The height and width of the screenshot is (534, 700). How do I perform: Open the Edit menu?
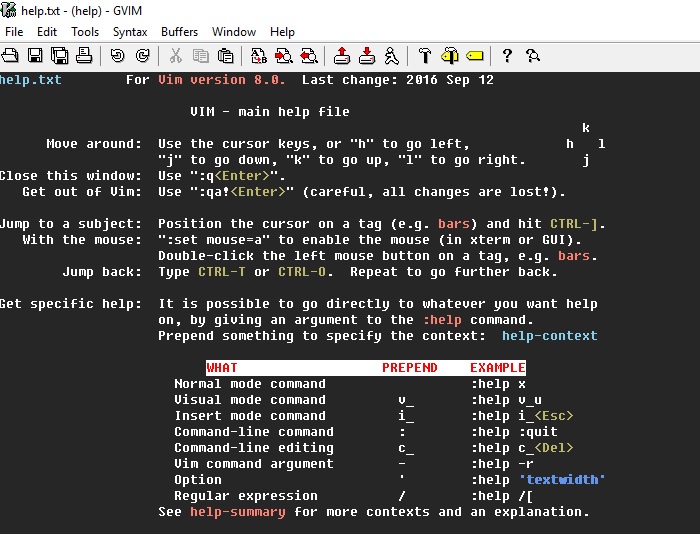[x=47, y=32]
